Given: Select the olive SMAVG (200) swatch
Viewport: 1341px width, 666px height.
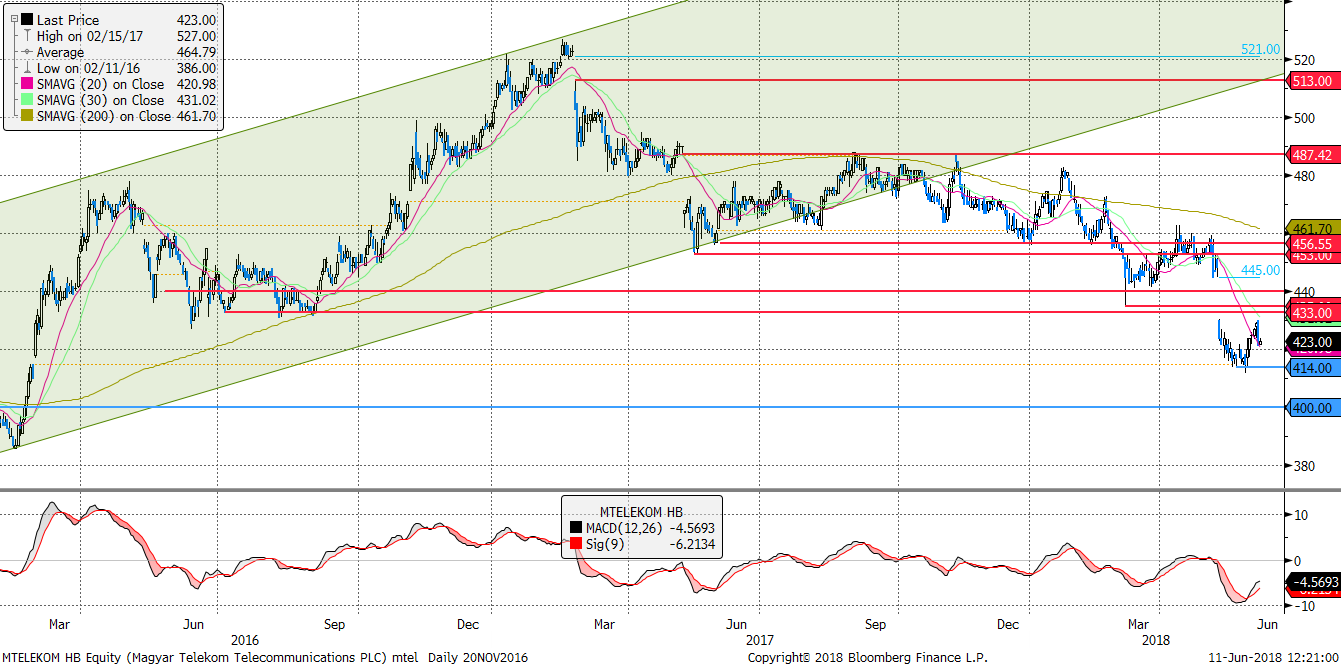Looking at the screenshot, I should click(x=26, y=116).
